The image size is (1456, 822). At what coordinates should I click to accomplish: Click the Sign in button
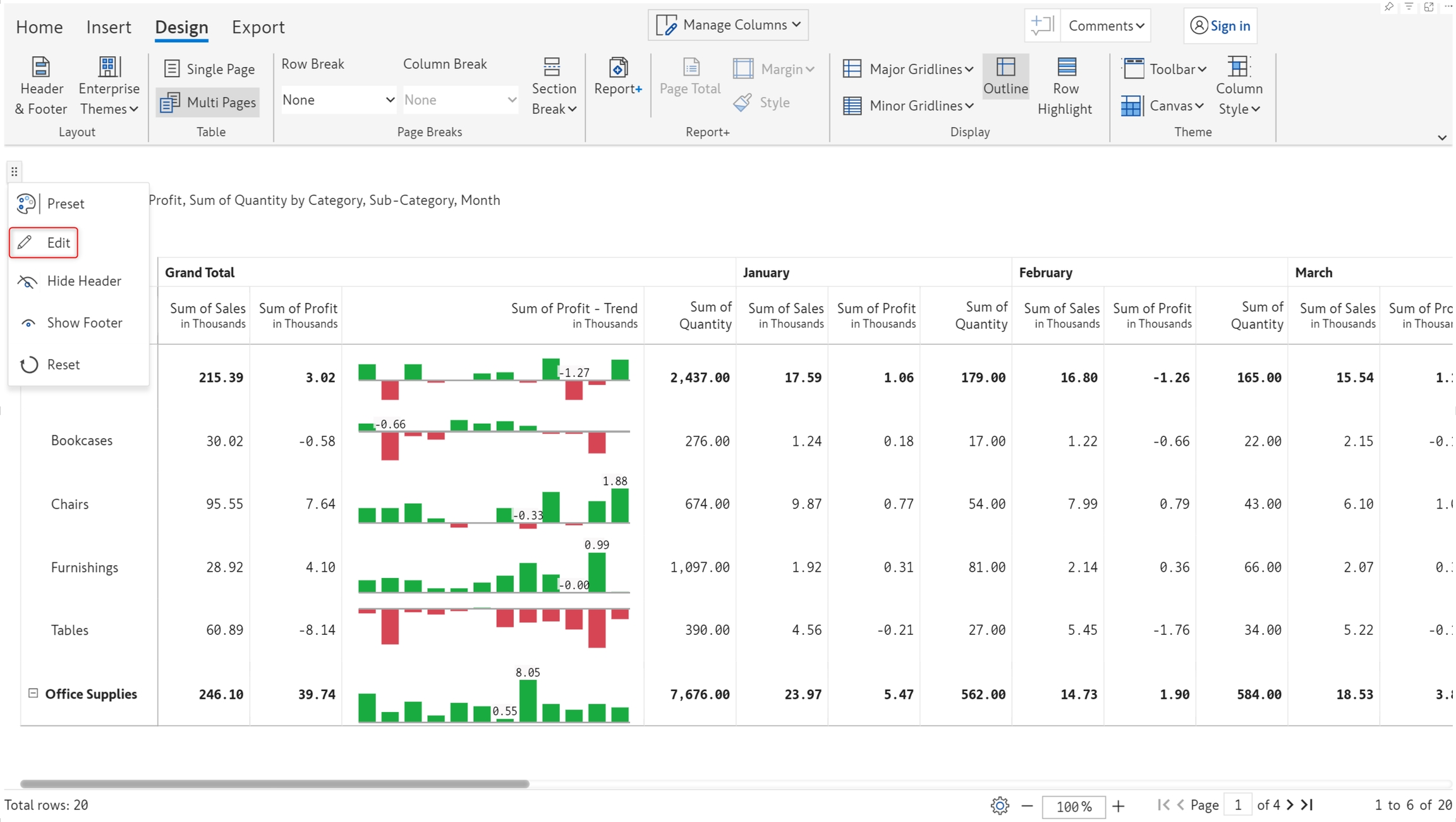tap(1220, 26)
